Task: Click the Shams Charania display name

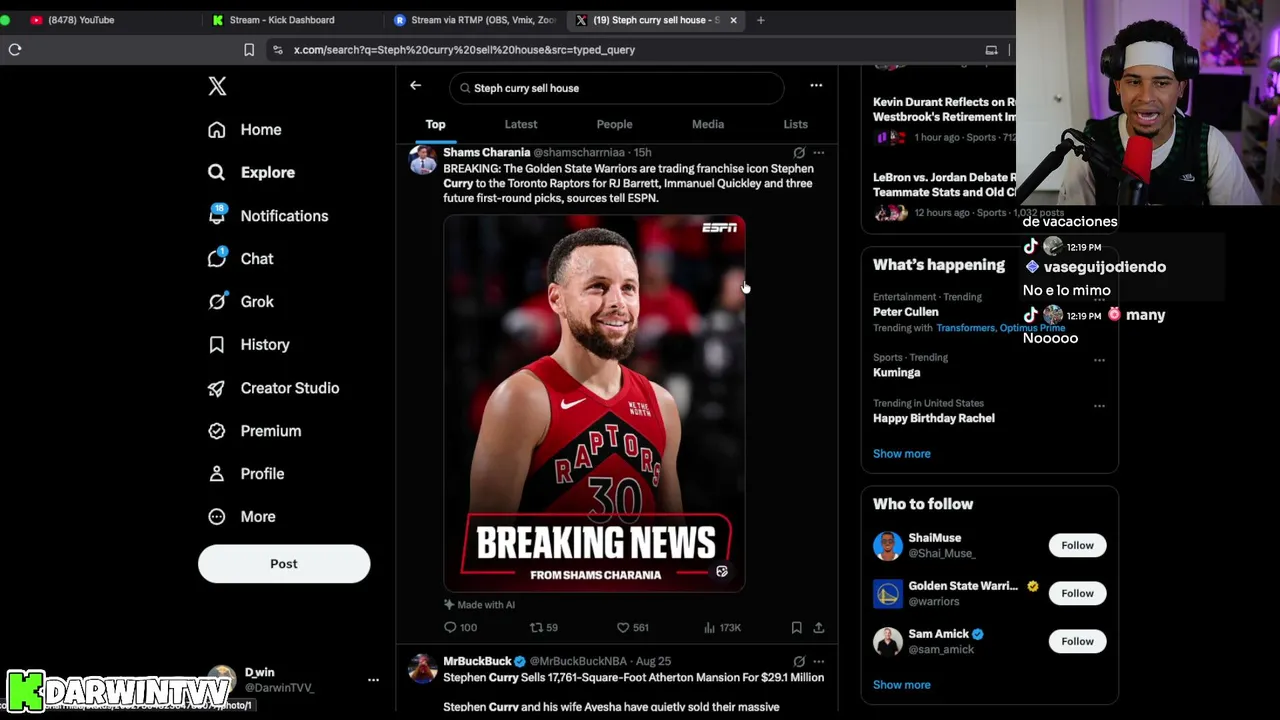Action: pos(486,153)
